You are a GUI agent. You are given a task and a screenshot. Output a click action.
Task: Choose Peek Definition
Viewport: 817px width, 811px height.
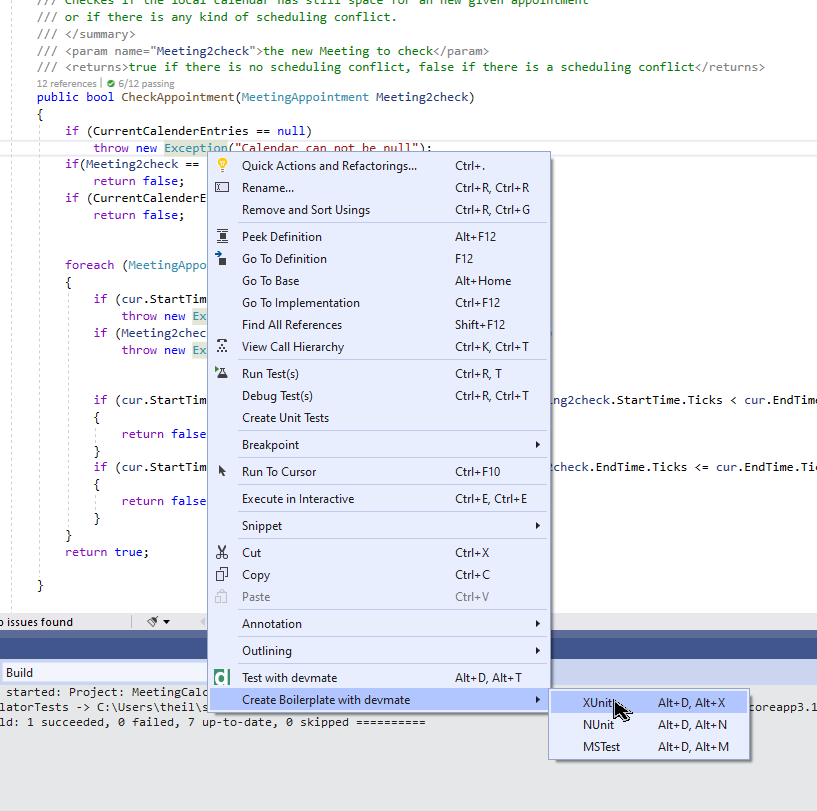pyautogui.click(x=379, y=237)
